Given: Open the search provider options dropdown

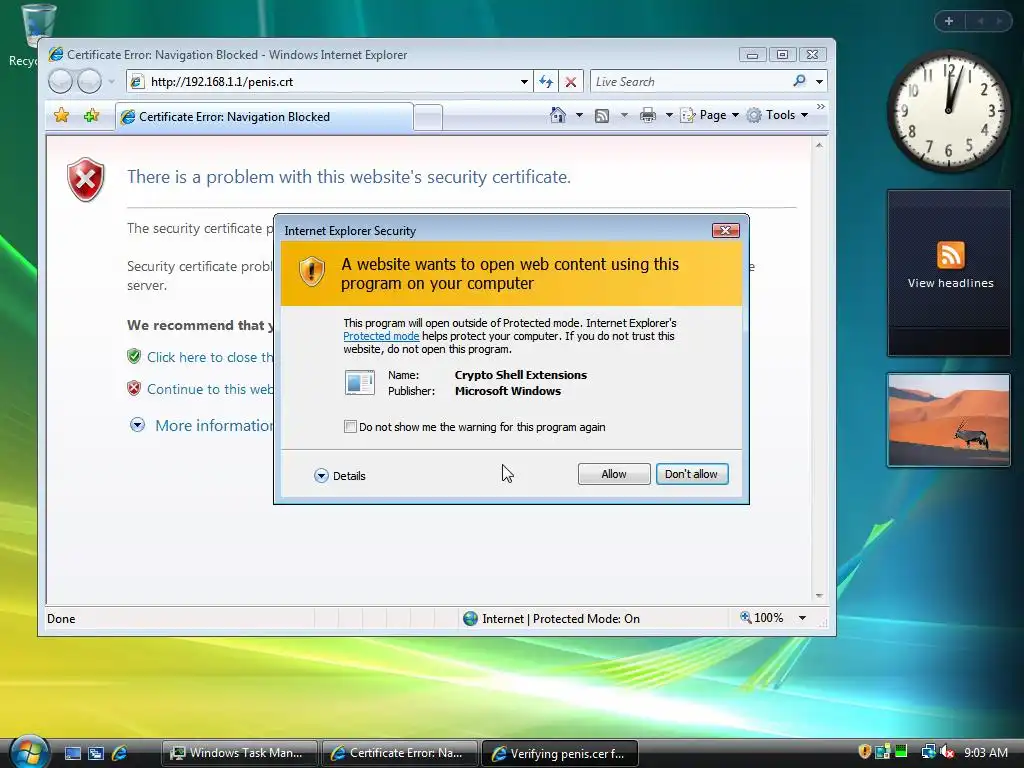Looking at the screenshot, I should tap(819, 82).
